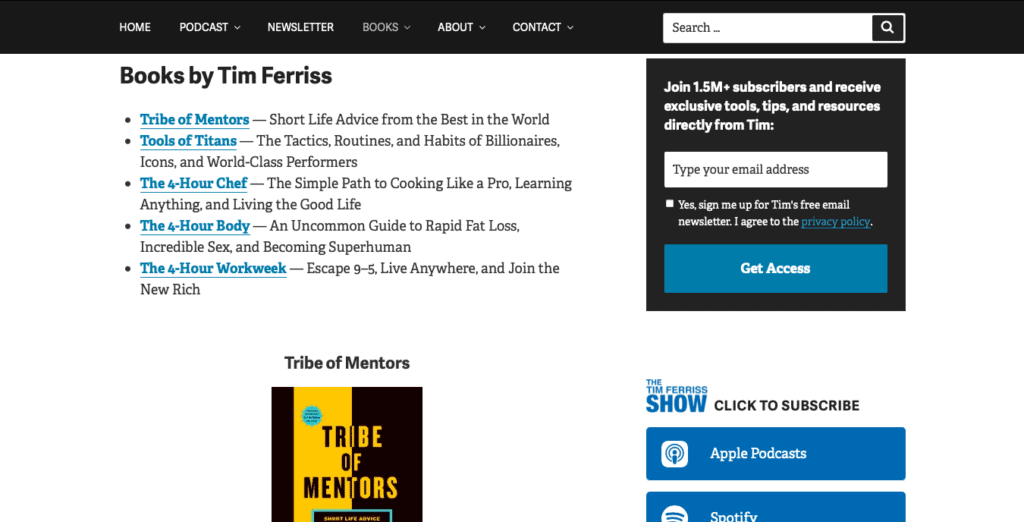This screenshot has height=522, width=1024.
Task: Tick the newsletter signup checkbox
Action: 669,204
